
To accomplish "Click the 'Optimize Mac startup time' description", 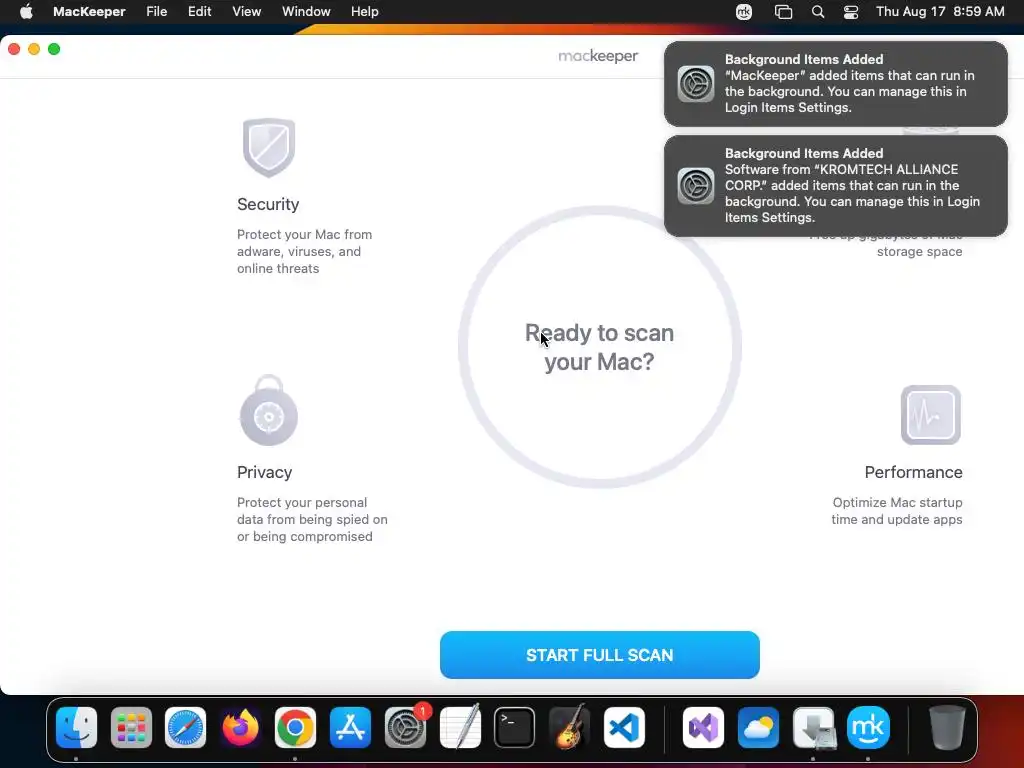I will [x=897, y=511].
